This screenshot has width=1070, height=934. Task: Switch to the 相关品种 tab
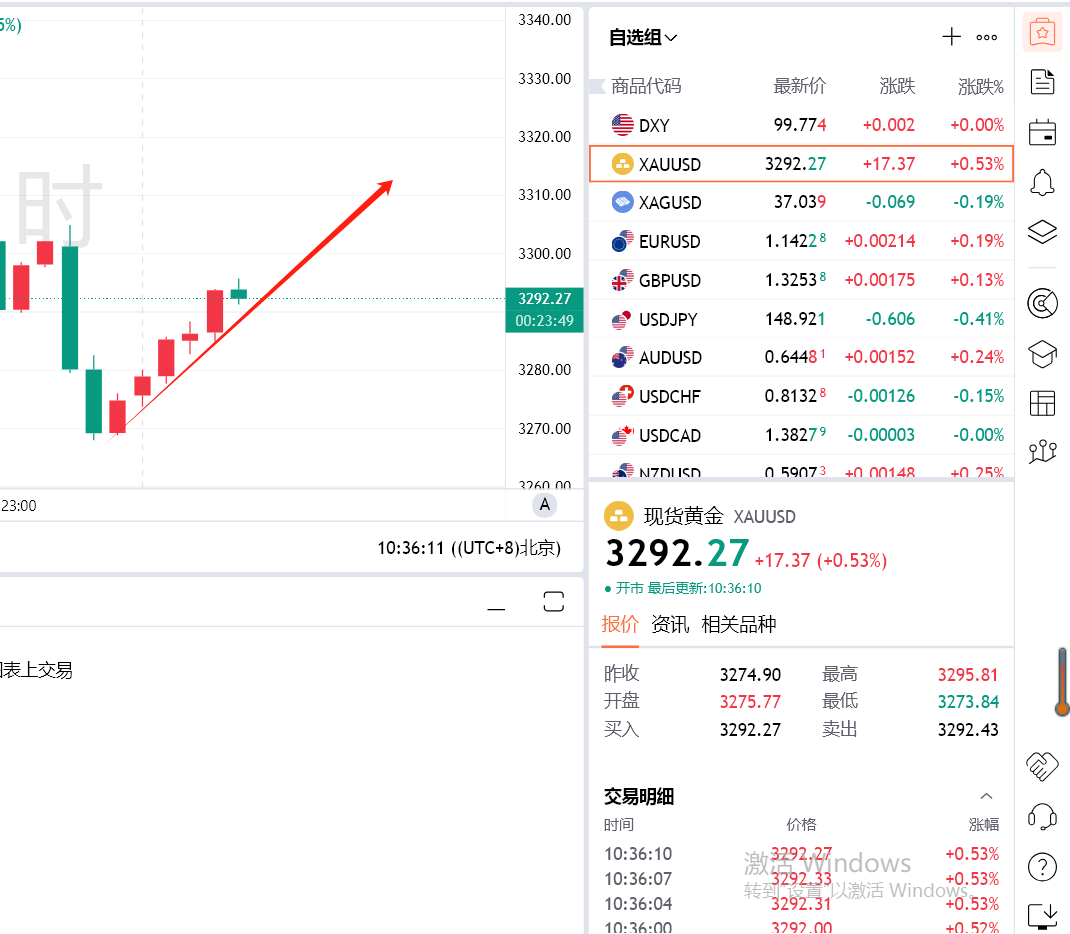[x=738, y=624]
